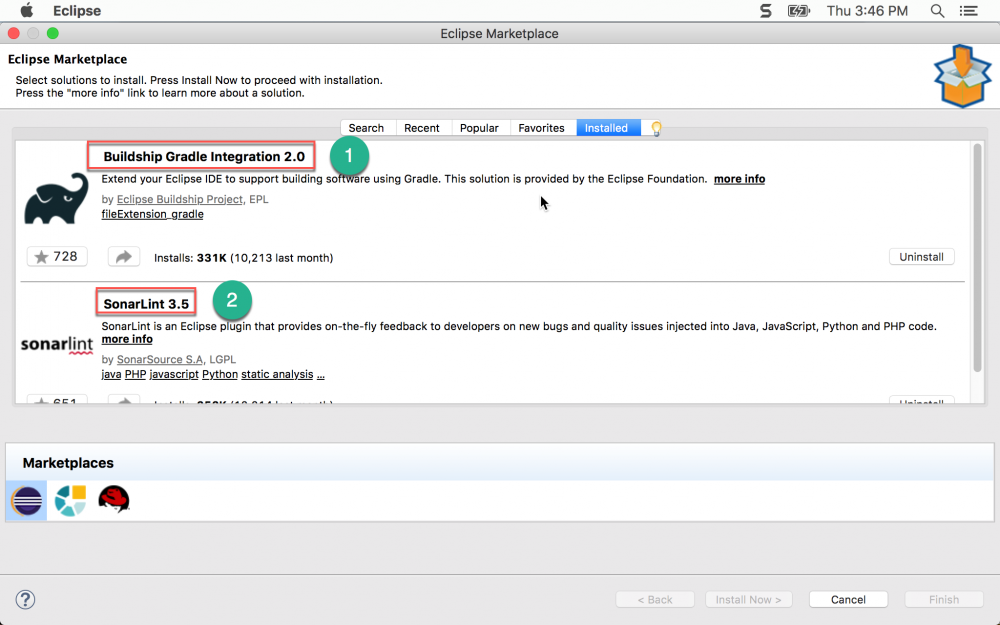The height and width of the screenshot is (625, 1000).
Task: Click the java tag under SonarLint
Action: (x=111, y=374)
